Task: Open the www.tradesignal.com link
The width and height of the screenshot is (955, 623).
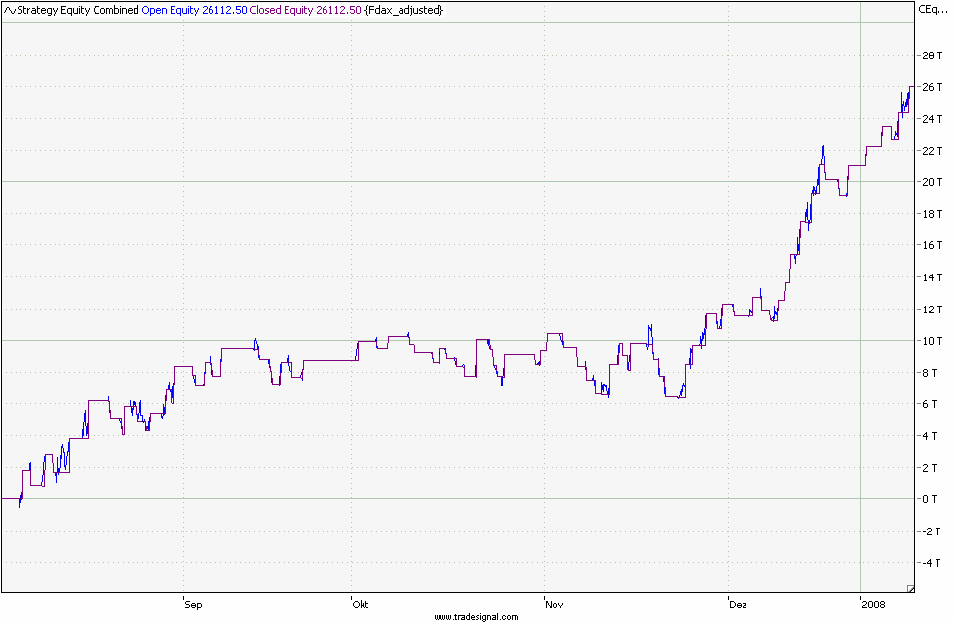Action: coord(476,617)
